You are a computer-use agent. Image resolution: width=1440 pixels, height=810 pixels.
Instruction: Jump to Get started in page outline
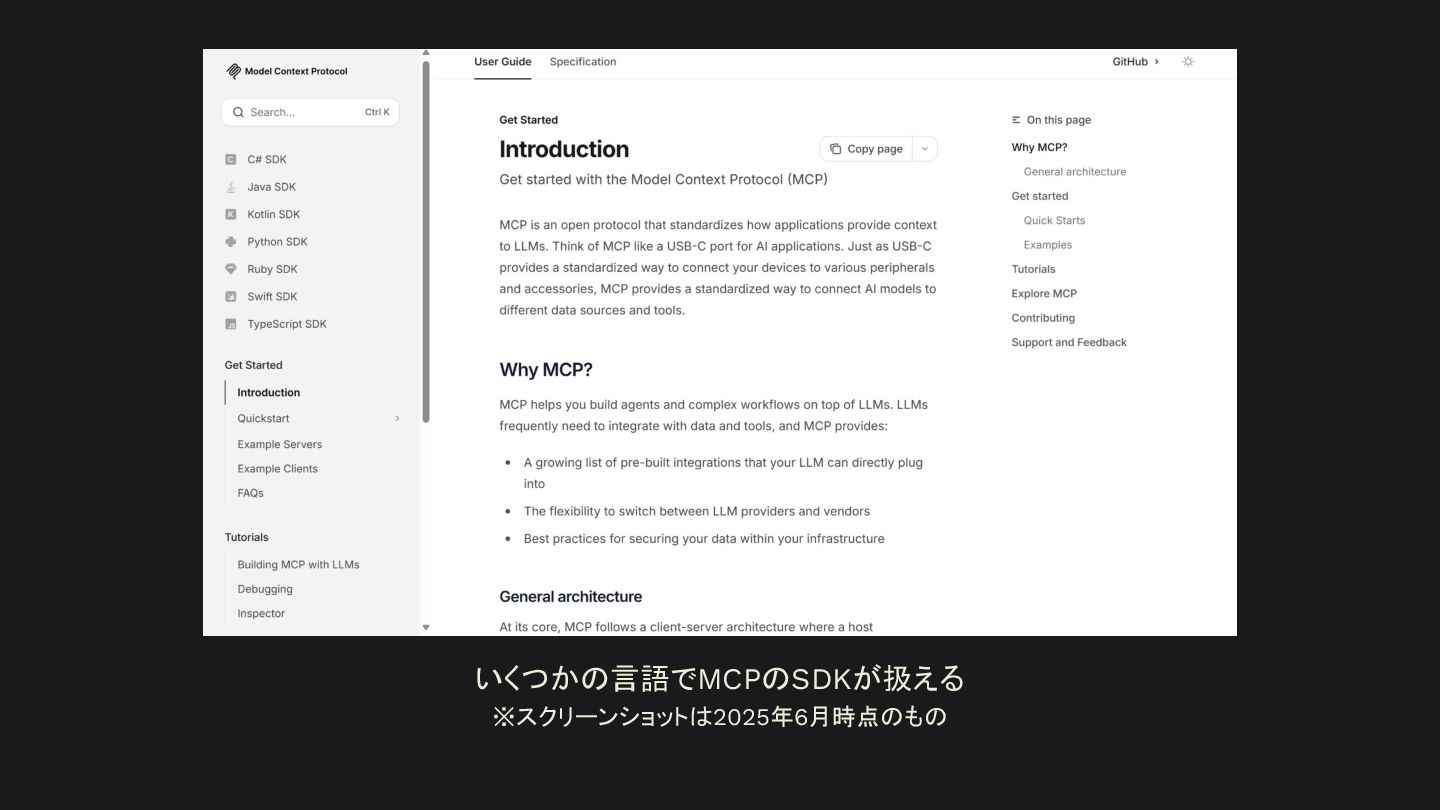click(x=1040, y=196)
